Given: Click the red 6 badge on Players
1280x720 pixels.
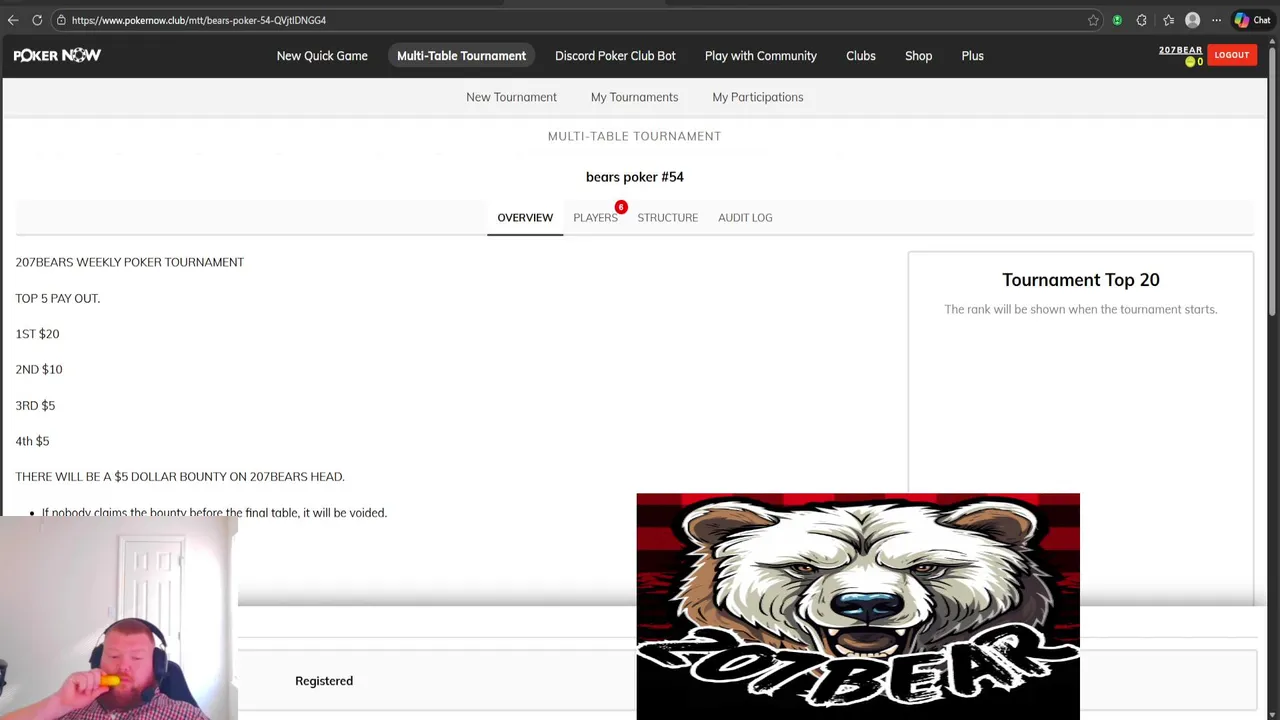Looking at the screenshot, I should point(621,207).
